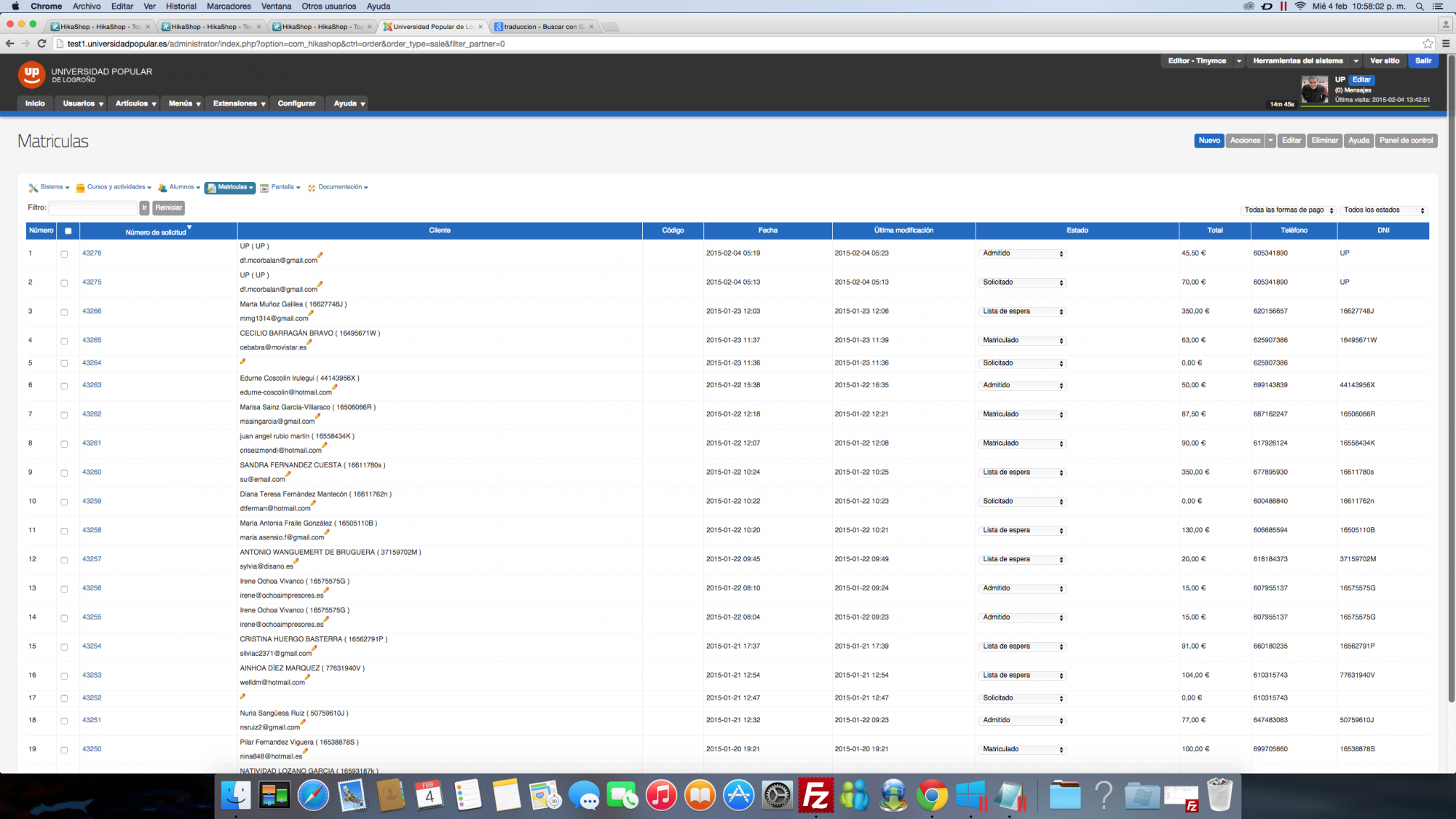Click pencil edit icon beside df.mcorbalan@gmail.com first row

point(320,256)
